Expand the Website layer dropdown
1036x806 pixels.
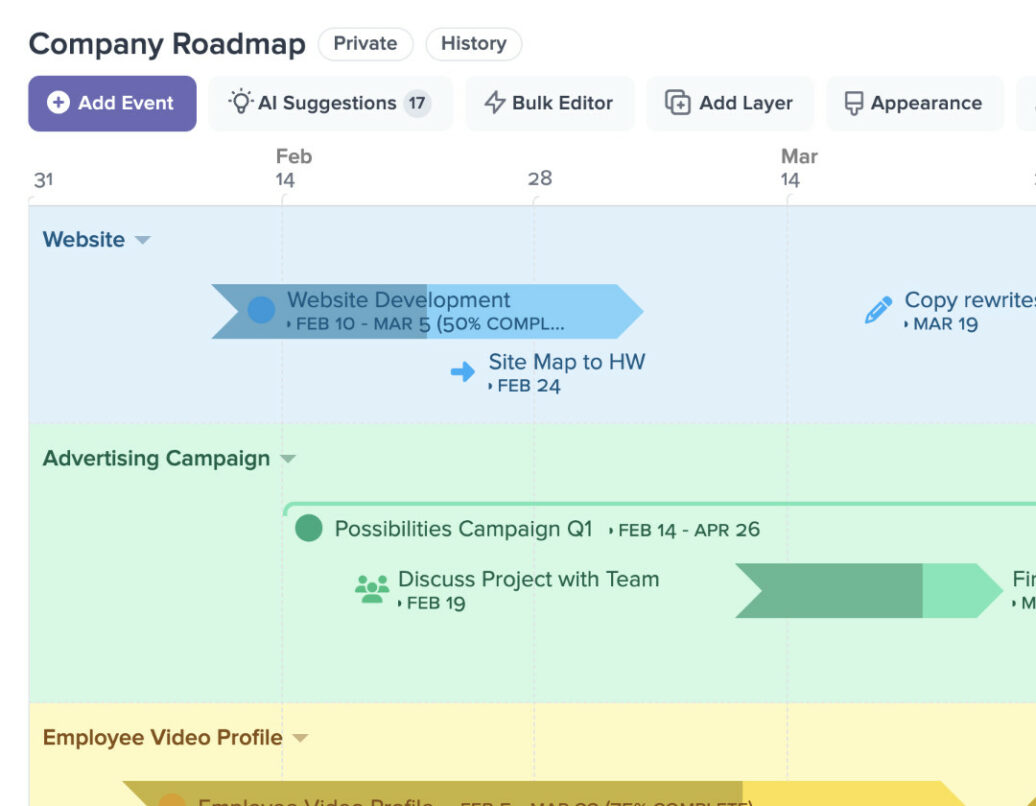(142, 240)
